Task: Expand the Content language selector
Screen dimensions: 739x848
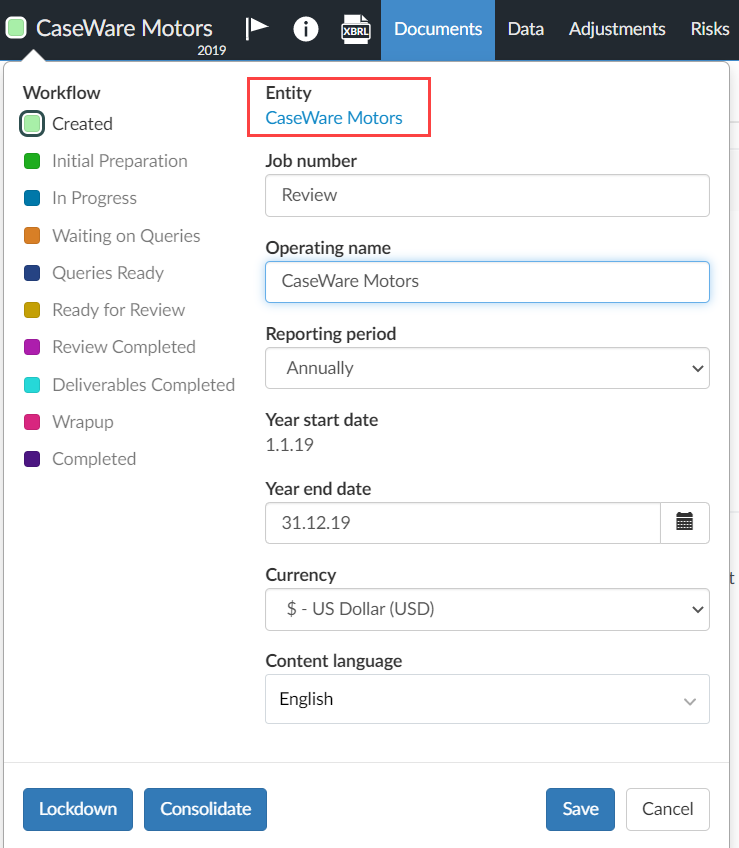Action: point(487,699)
